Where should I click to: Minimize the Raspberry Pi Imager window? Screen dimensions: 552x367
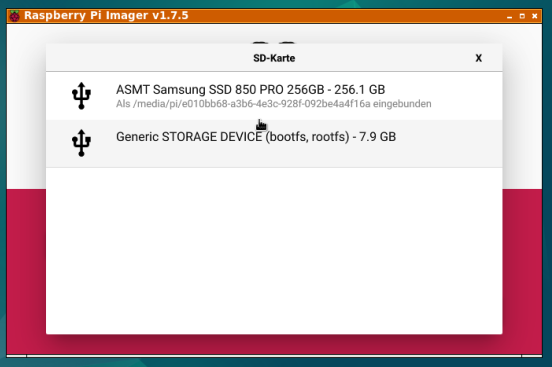tap(509, 16)
